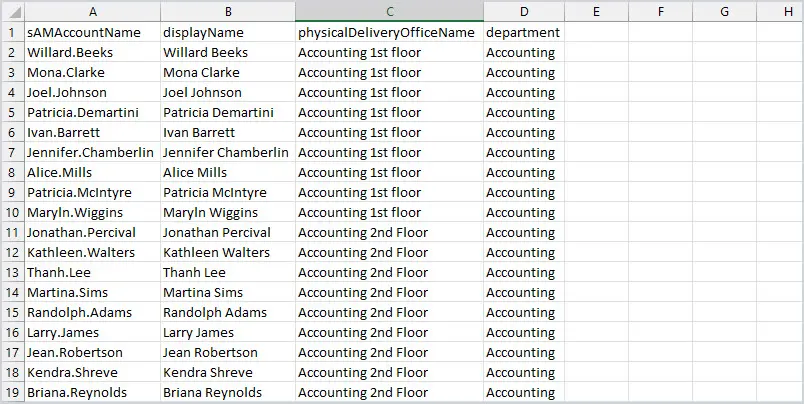Select row 19 header

point(12,392)
